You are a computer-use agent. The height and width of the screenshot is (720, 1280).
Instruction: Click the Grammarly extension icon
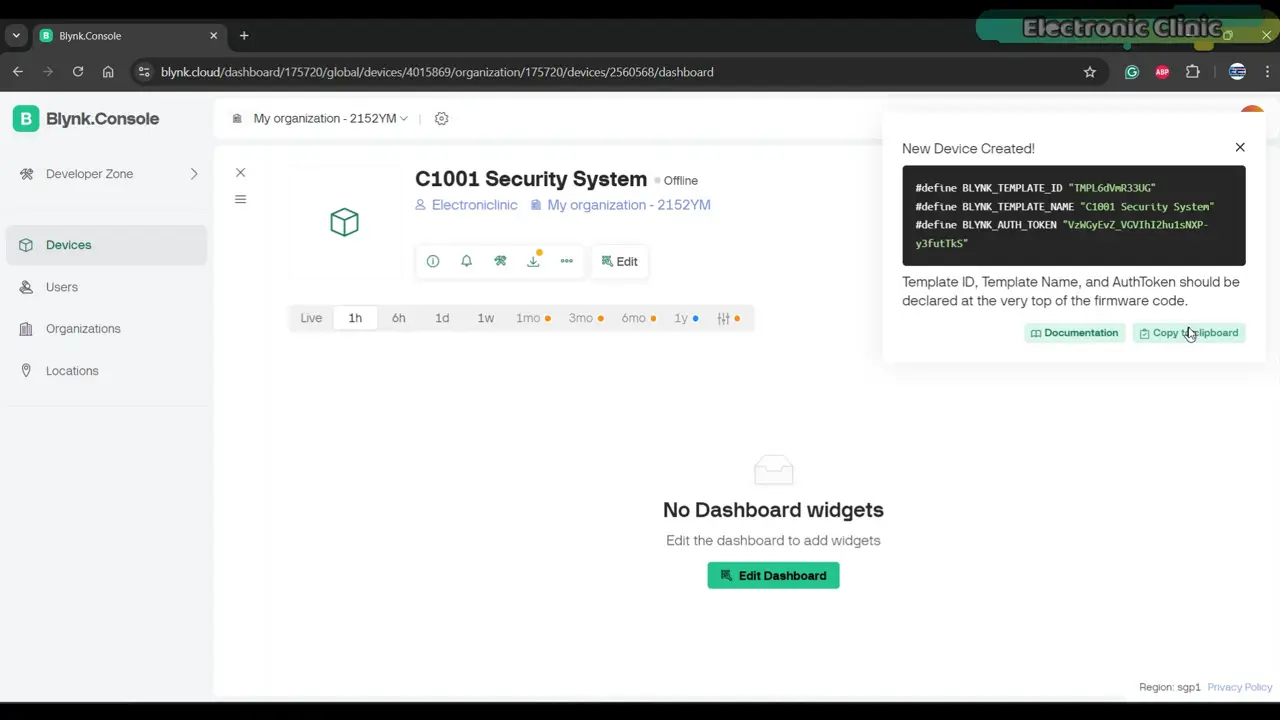coord(1132,72)
